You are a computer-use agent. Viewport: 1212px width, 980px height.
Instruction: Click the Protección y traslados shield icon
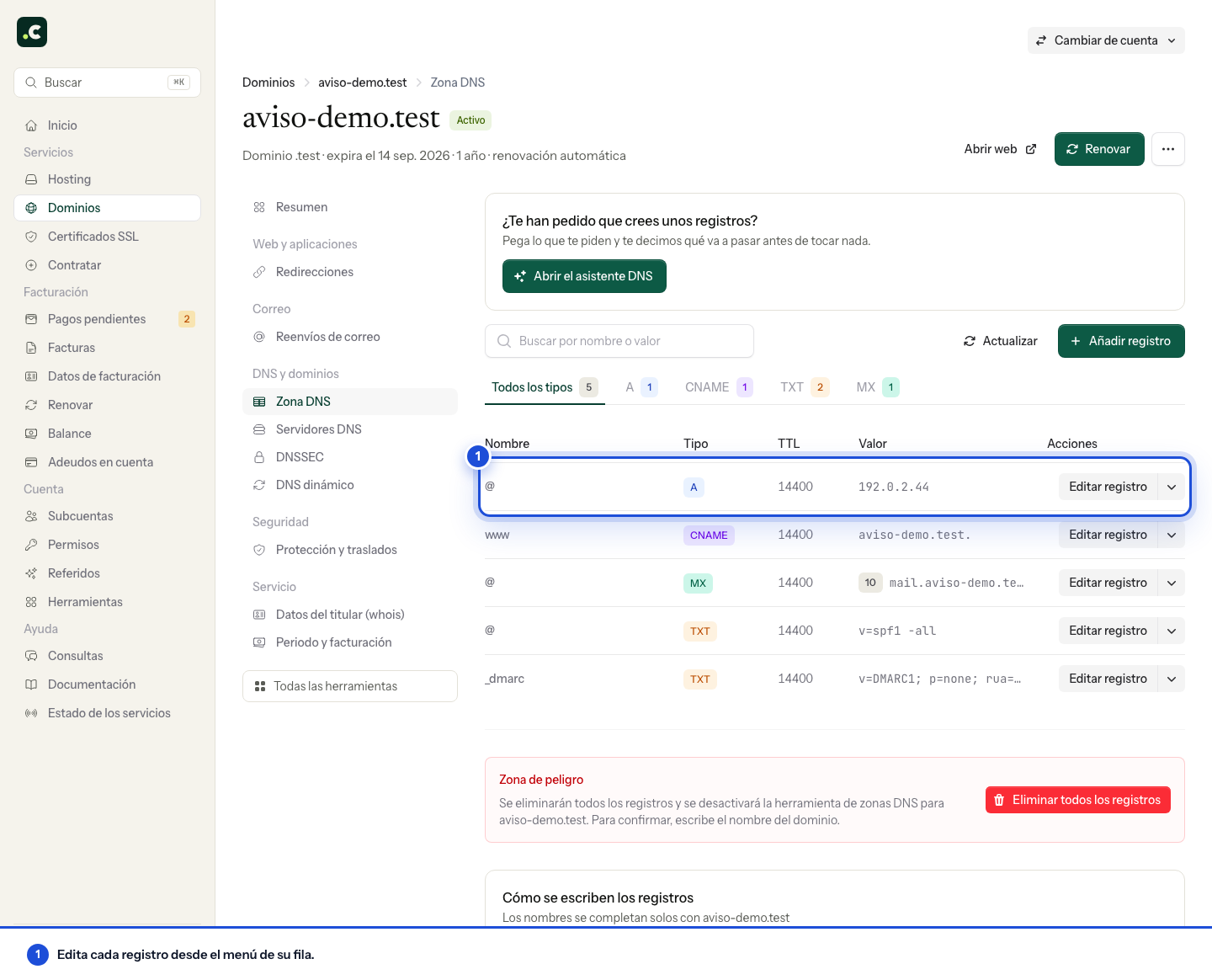click(x=259, y=550)
